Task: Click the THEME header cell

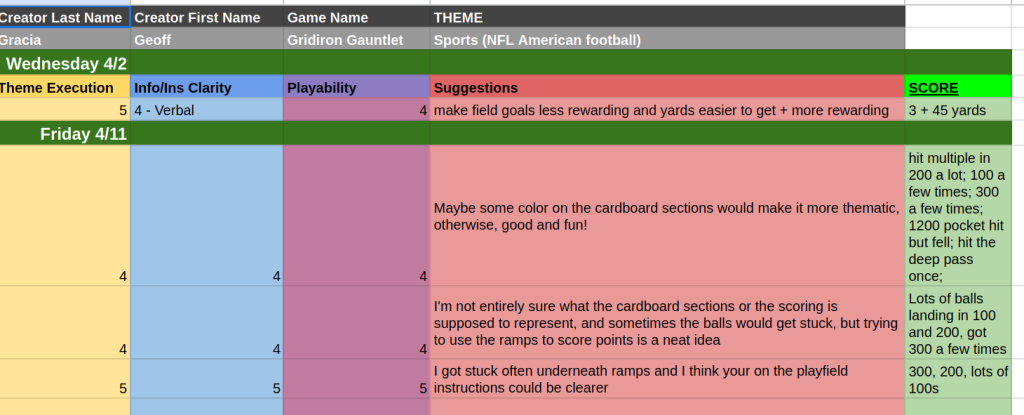Action: coord(666,17)
